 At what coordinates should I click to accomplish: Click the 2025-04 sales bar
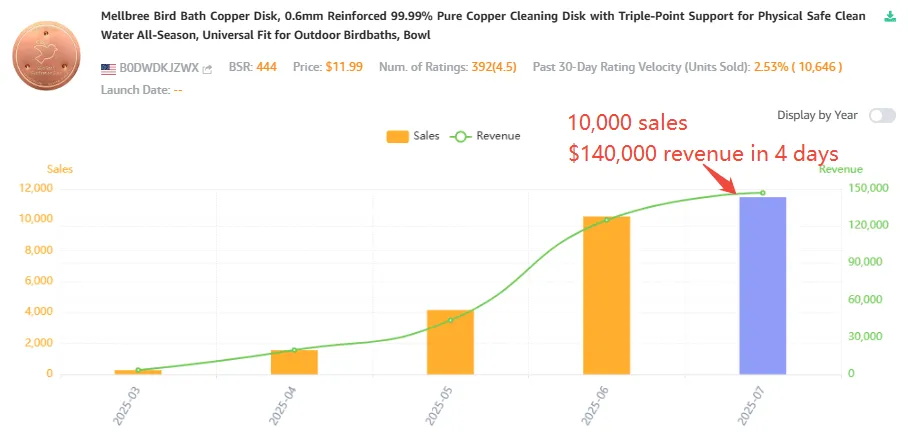pos(294,362)
